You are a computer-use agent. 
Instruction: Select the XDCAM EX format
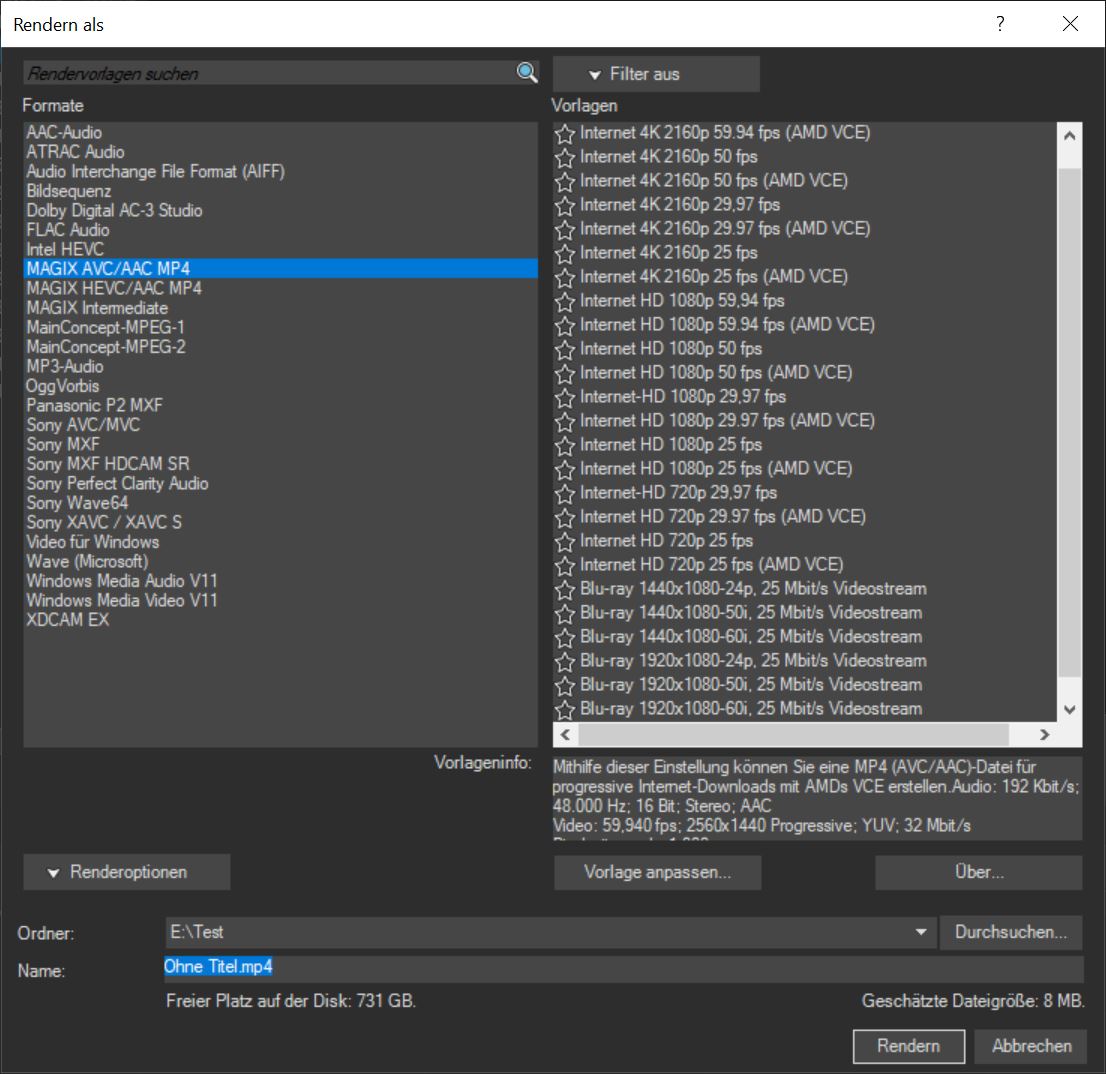click(281, 620)
